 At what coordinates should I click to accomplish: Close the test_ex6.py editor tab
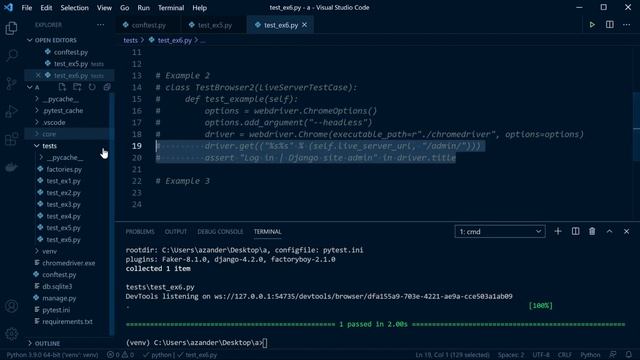[x=304, y=25]
